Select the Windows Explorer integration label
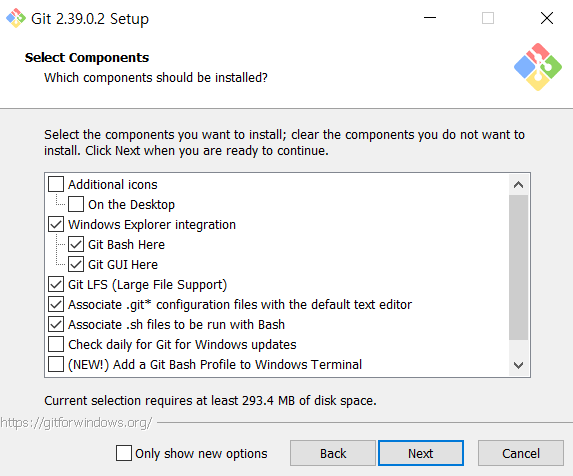Screen dimensions: 573x476 click(x=152, y=225)
